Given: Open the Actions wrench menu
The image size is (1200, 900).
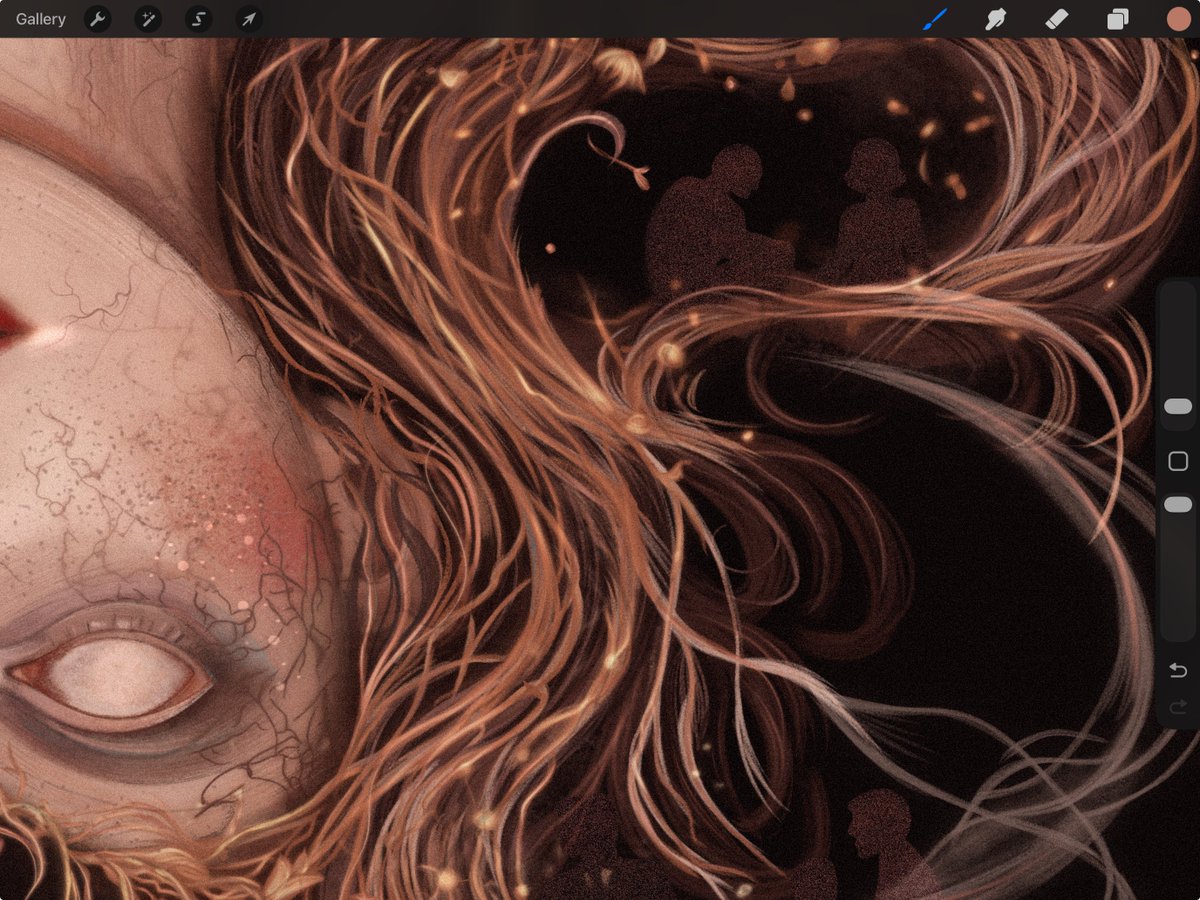Looking at the screenshot, I should click(x=98, y=19).
